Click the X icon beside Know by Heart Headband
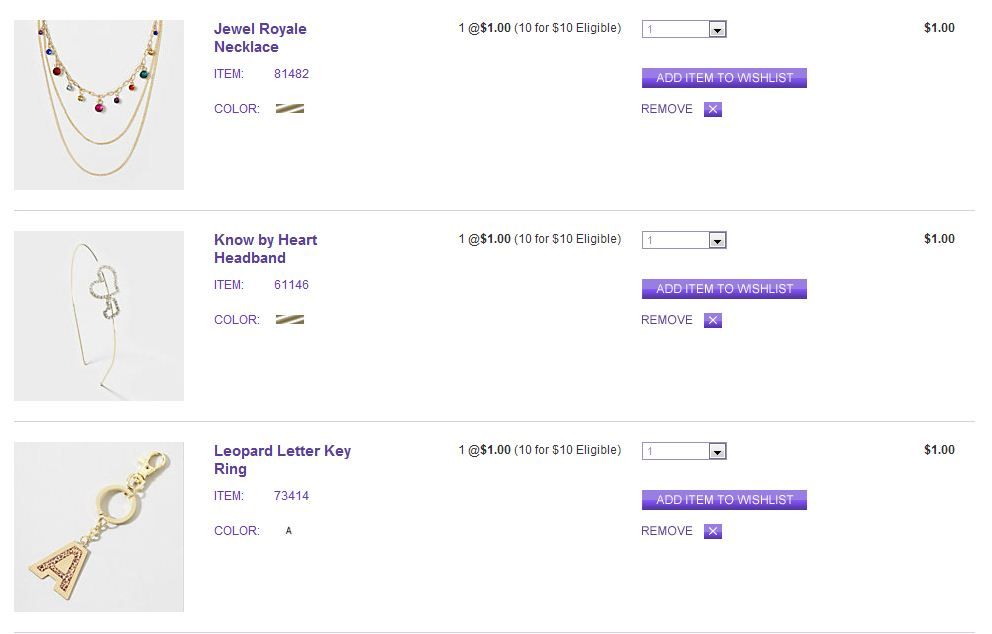Image resolution: width=992 pixels, height=634 pixels. [x=712, y=321]
